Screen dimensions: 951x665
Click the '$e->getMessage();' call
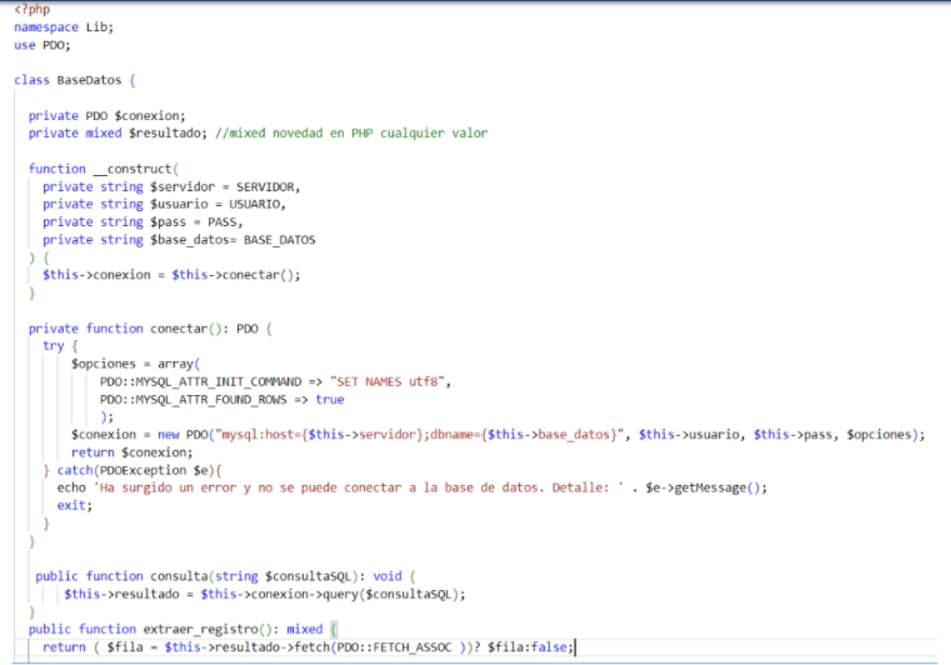[x=706, y=488]
